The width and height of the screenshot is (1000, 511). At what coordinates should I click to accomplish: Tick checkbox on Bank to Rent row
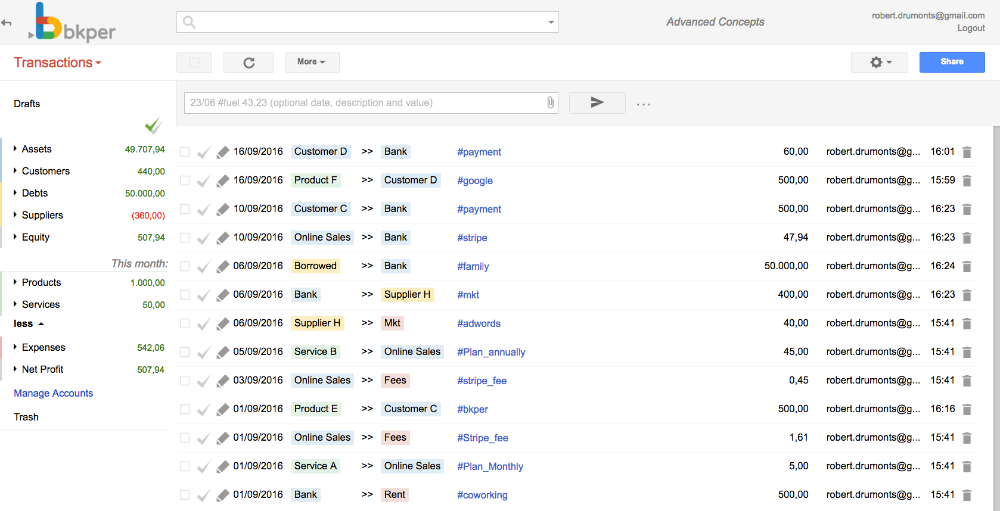pyautogui.click(x=185, y=495)
